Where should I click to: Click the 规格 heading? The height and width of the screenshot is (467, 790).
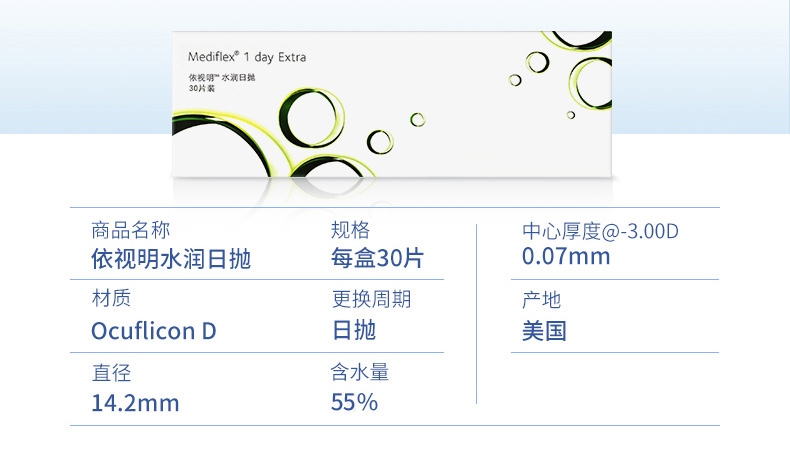click(x=350, y=230)
